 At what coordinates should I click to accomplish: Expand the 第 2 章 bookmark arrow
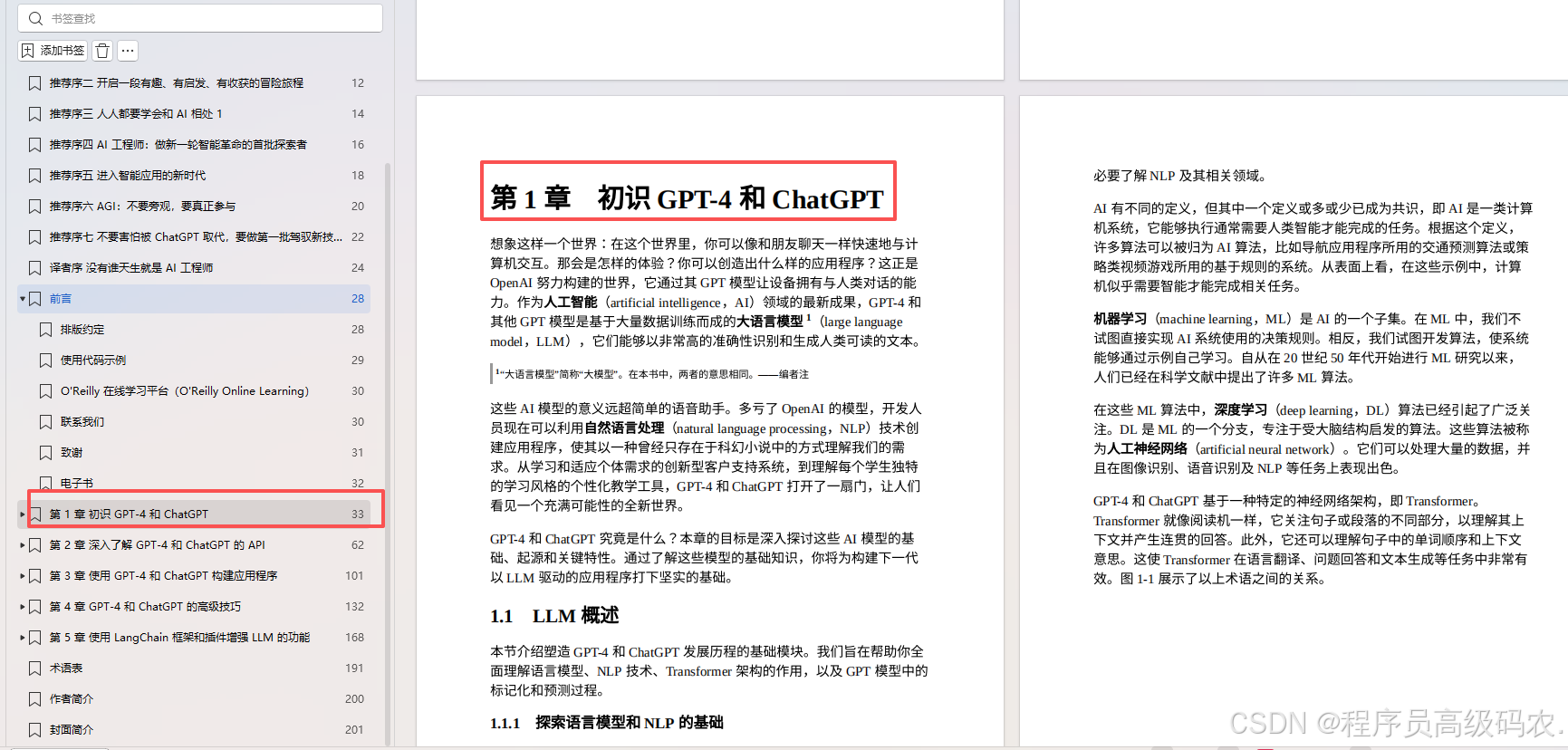22,545
